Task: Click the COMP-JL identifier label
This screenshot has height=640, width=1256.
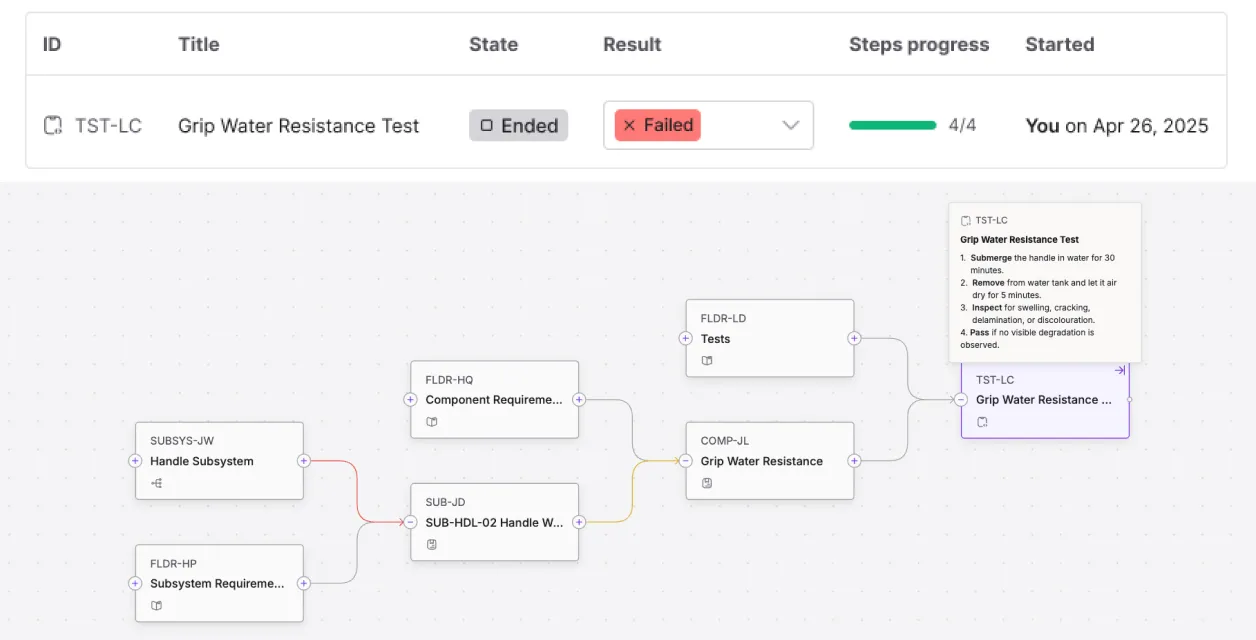Action: tap(725, 440)
